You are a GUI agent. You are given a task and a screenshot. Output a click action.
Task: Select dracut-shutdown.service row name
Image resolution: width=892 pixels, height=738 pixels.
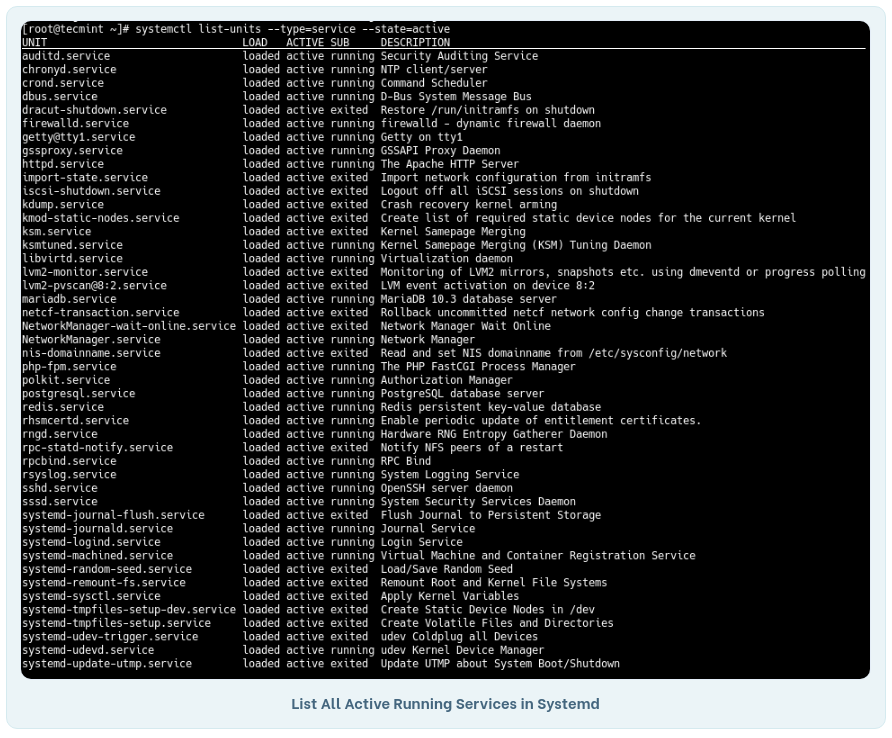(x=94, y=110)
